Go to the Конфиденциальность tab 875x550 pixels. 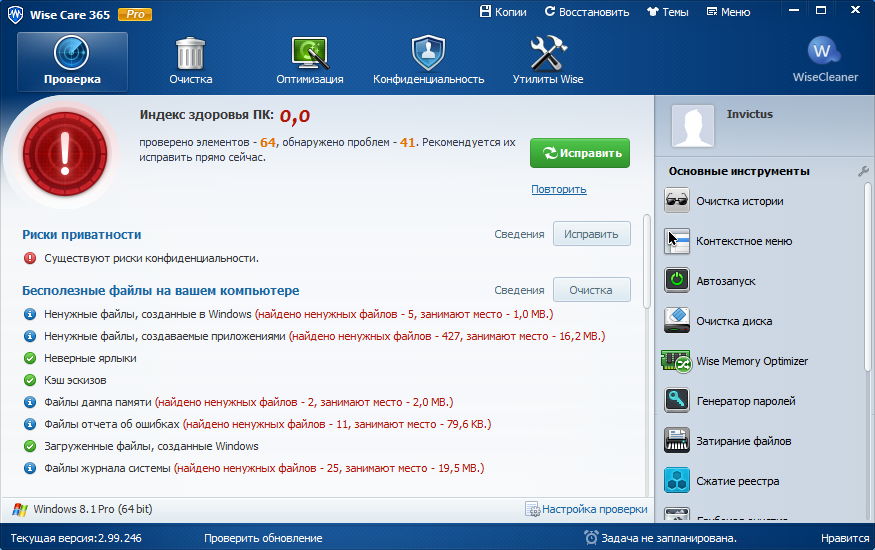click(428, 60)
